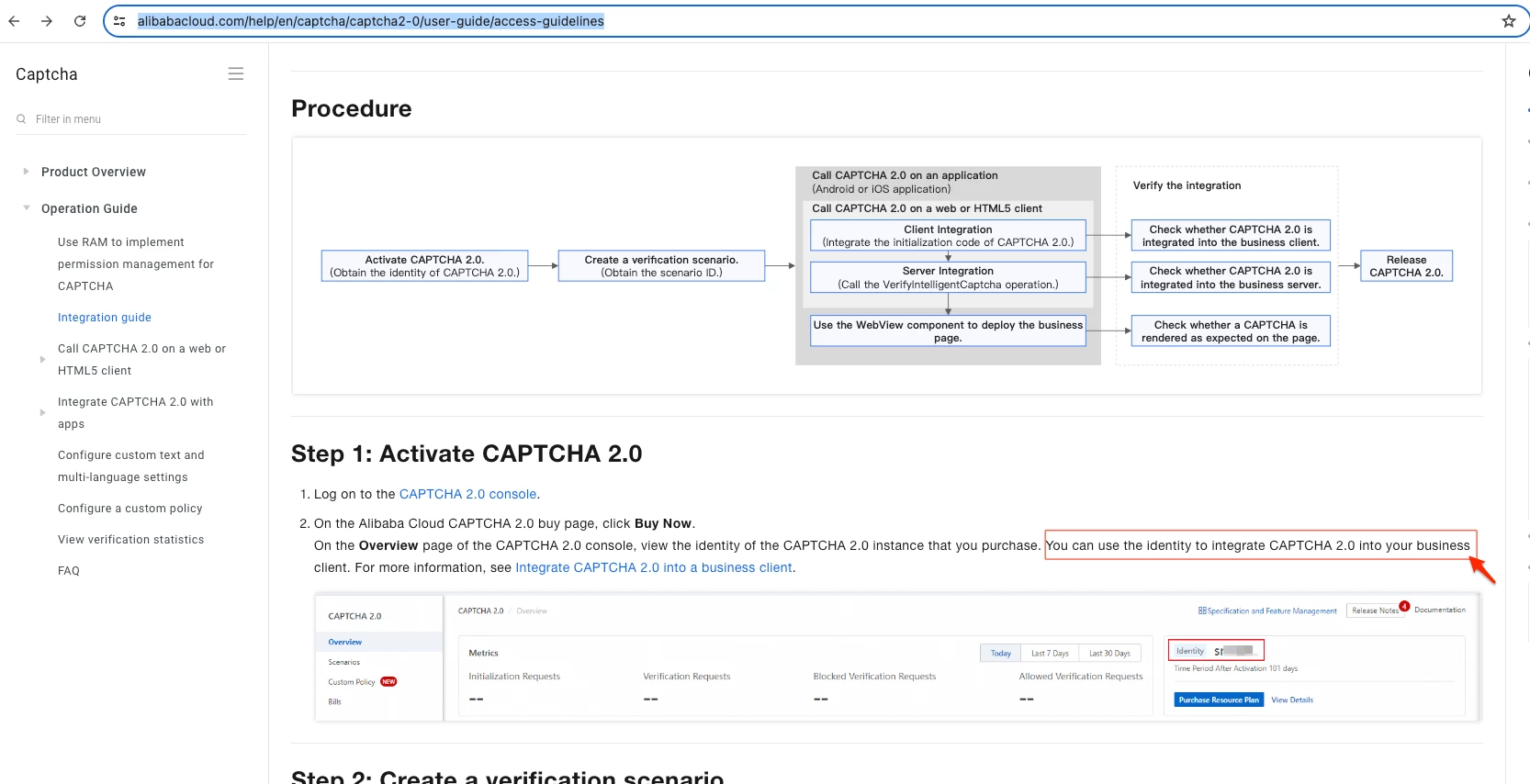This screenshot has height=784, width=1530.
Task: Open View verification statistics page
Action: (131, 540)
